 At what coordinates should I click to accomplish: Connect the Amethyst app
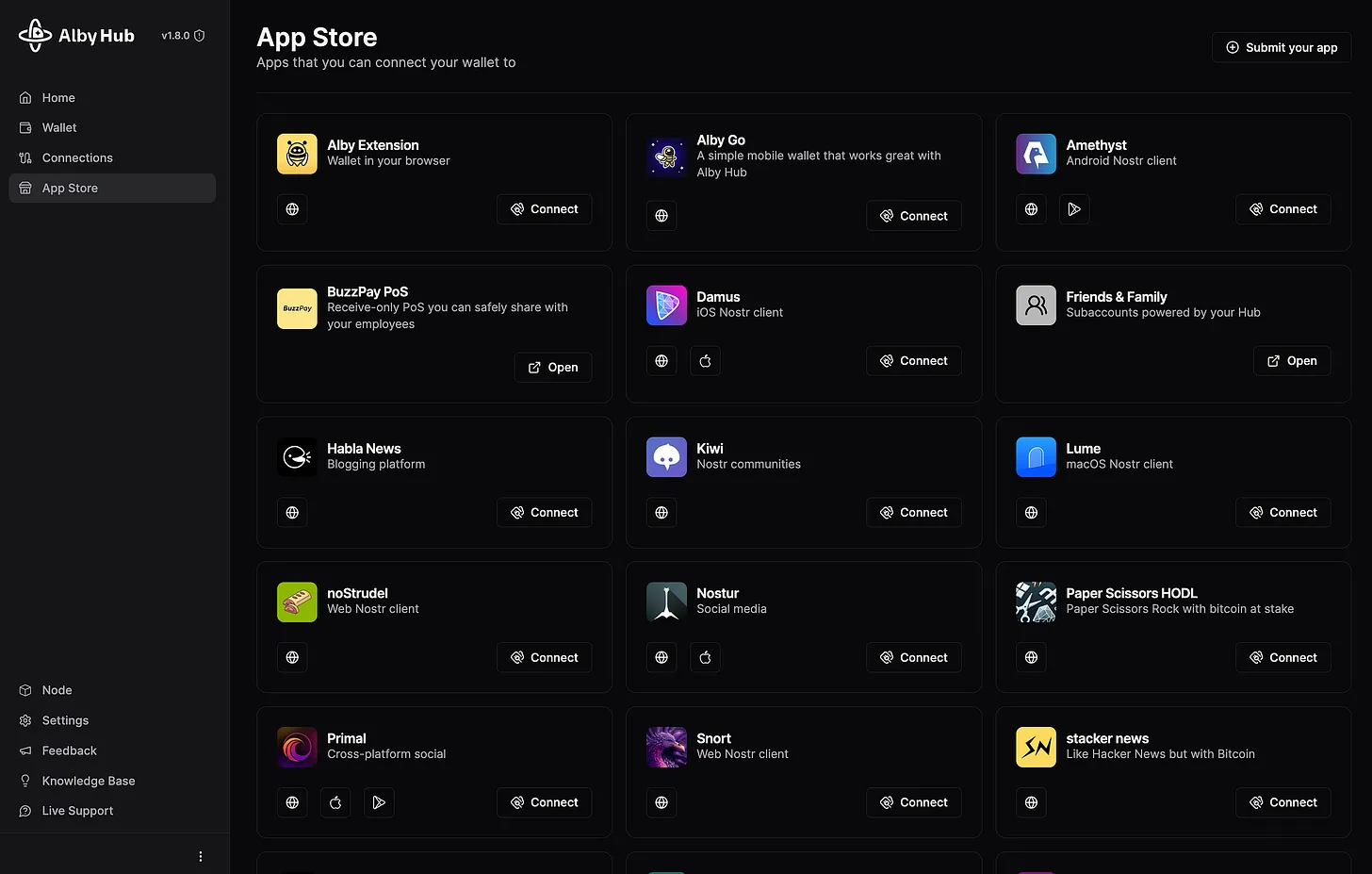pyautogui.click(x=1283, y=209)
